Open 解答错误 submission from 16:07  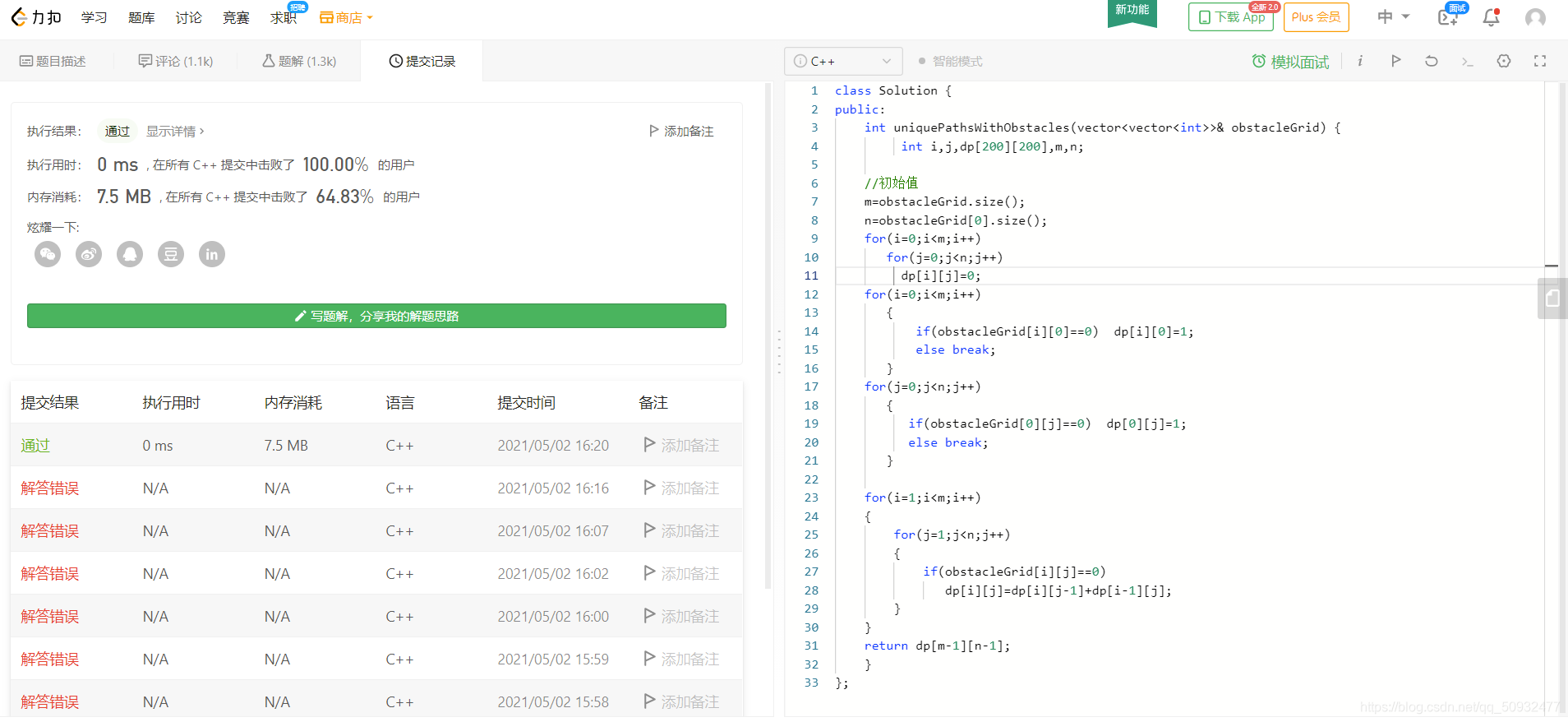(50, 530)
